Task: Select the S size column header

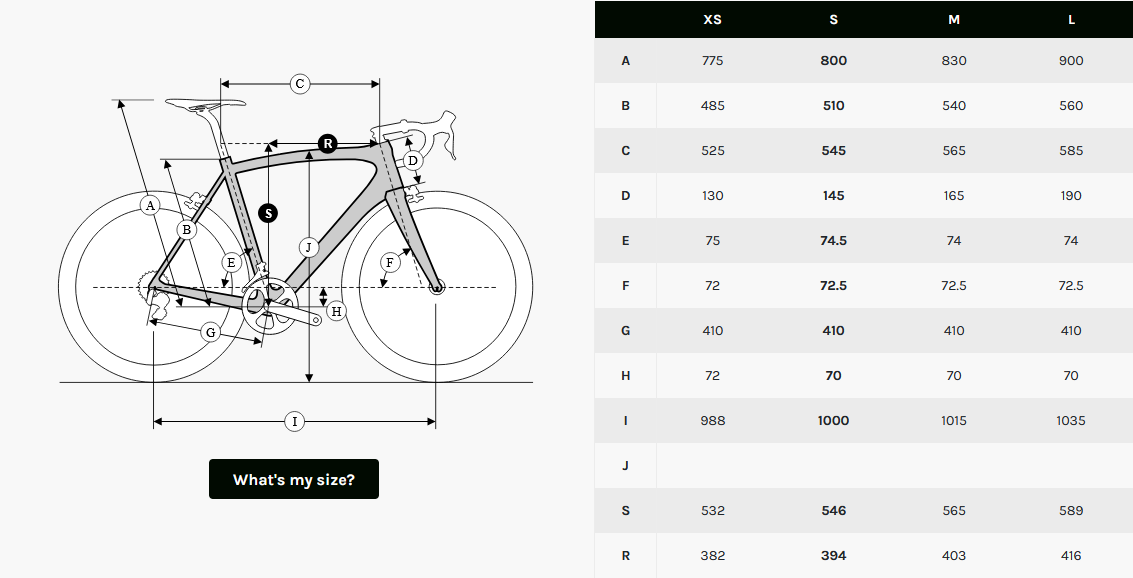Action: pyautogui.click(x=833, y=20)
